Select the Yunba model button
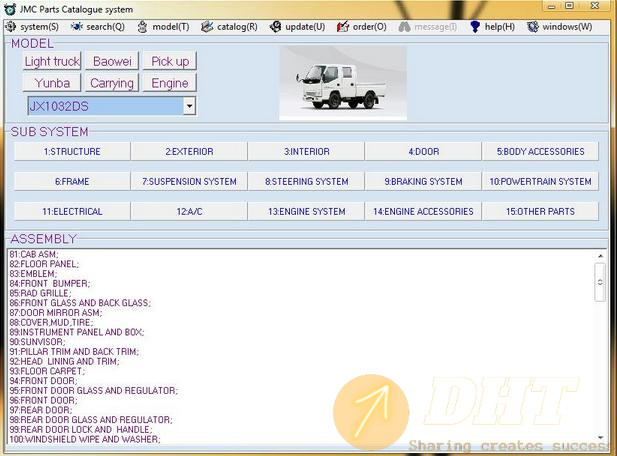This screenshot has width=617, height=456. point(52,83)
